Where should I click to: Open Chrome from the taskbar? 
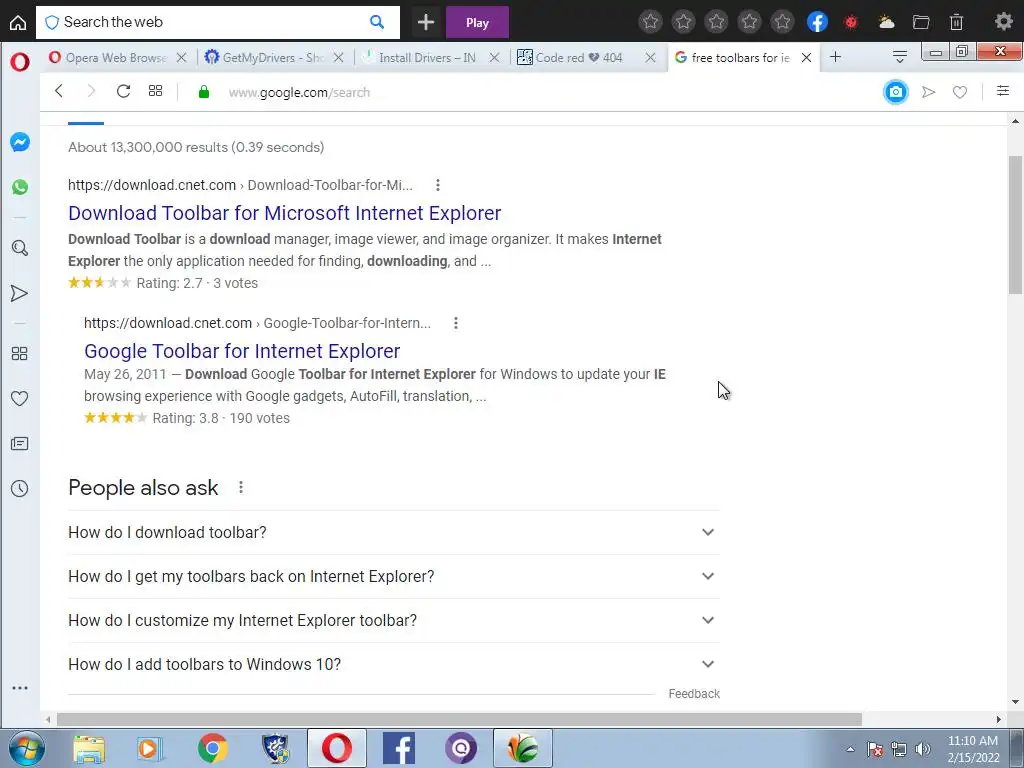(213, 748)
